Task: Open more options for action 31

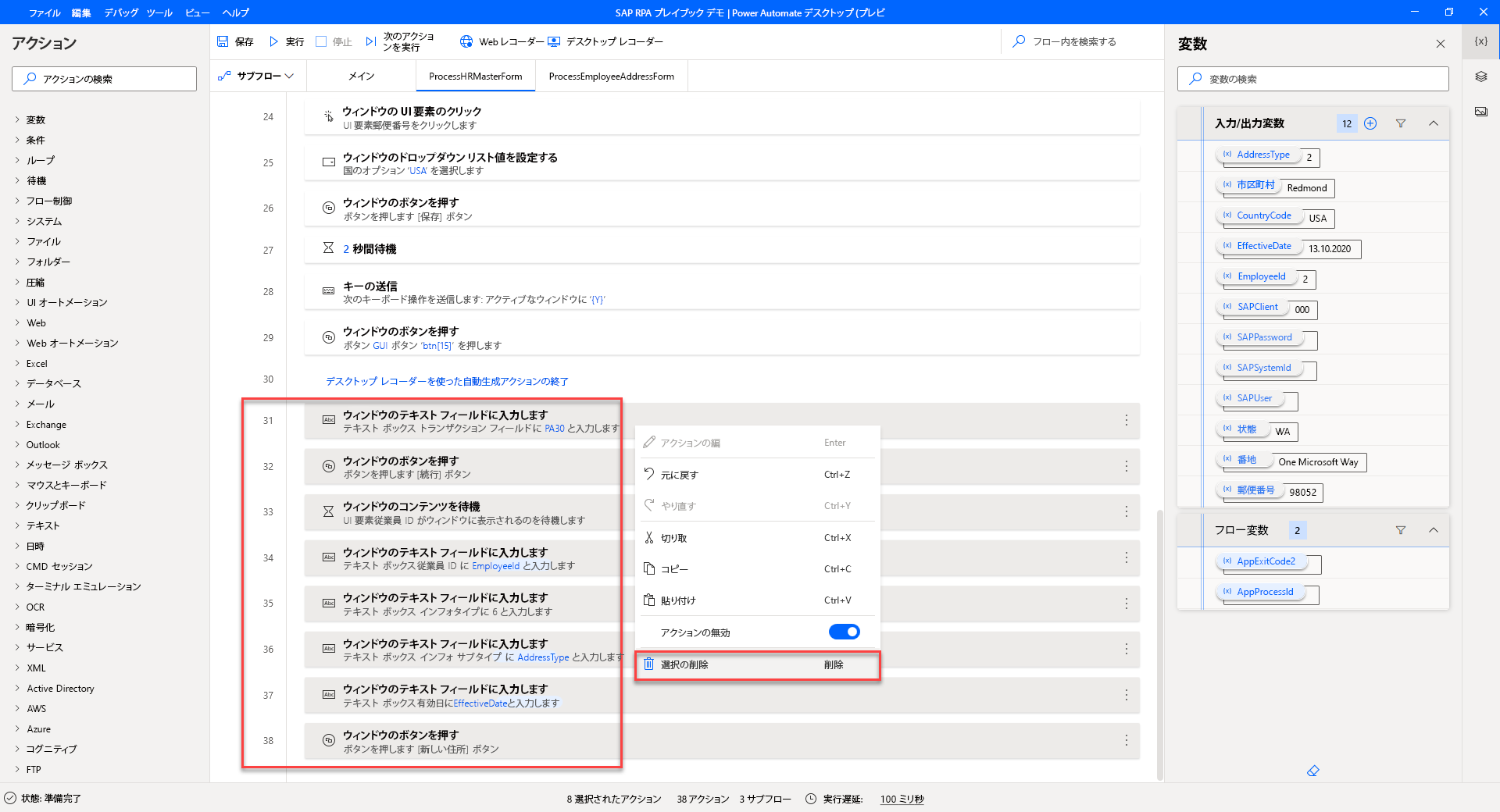Action: [1126, 420]
